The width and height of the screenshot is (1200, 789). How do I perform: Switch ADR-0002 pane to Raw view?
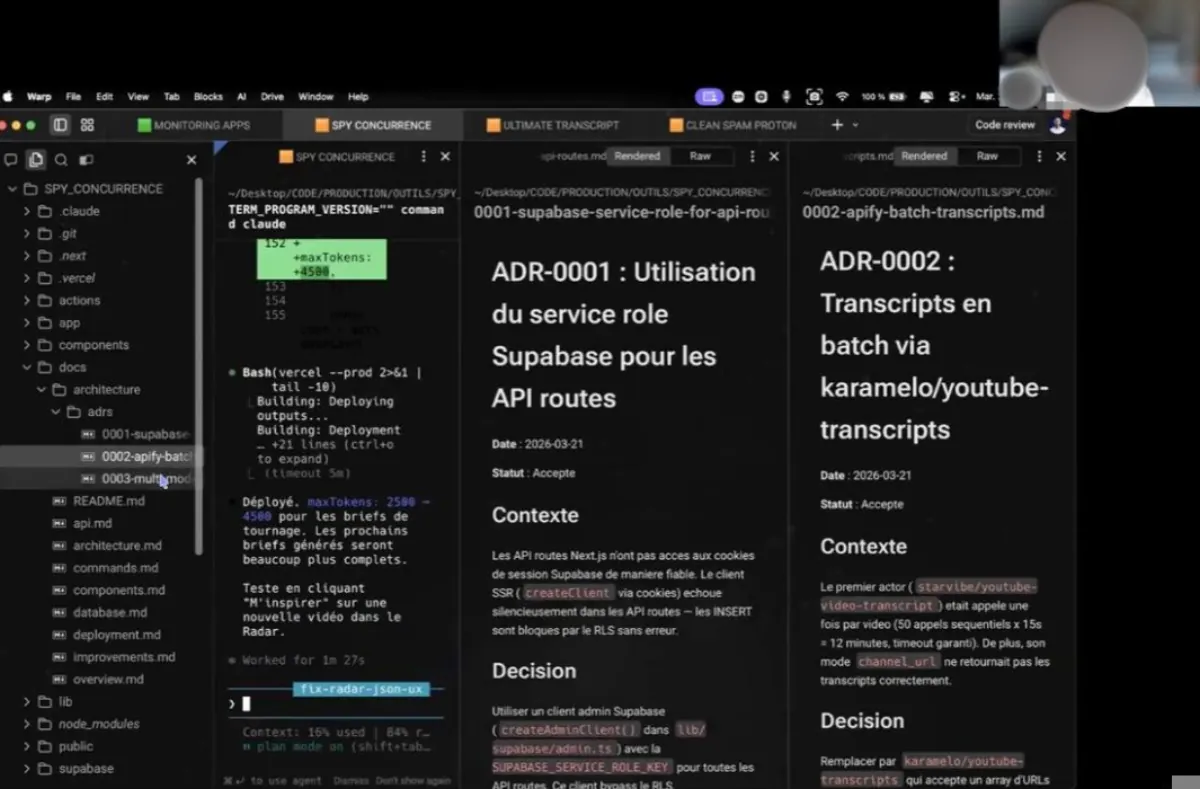pos(987,156)
